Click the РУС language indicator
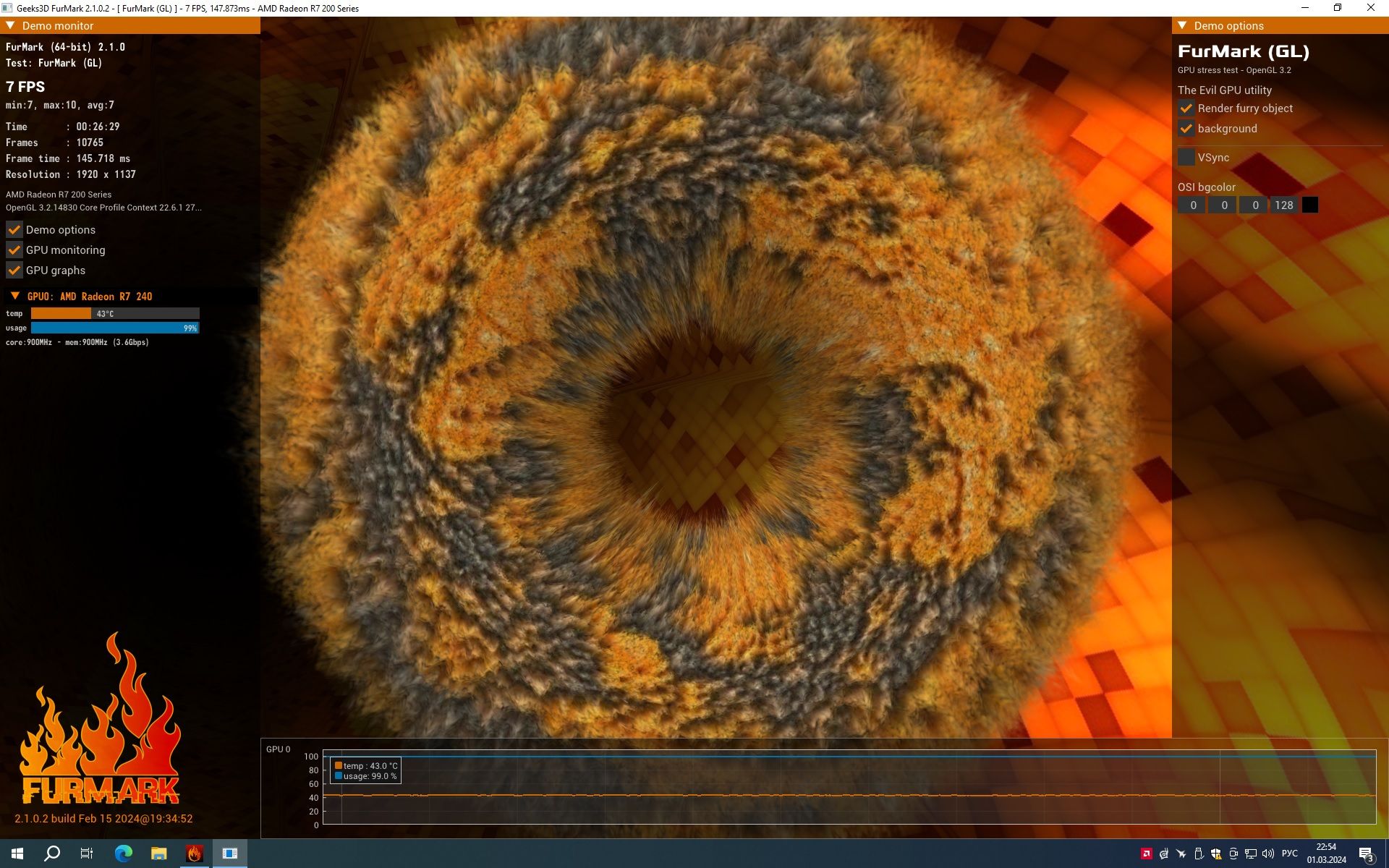Image resolution: width=1389 pixels, height=868 pixels. [x=1290, y=854]
